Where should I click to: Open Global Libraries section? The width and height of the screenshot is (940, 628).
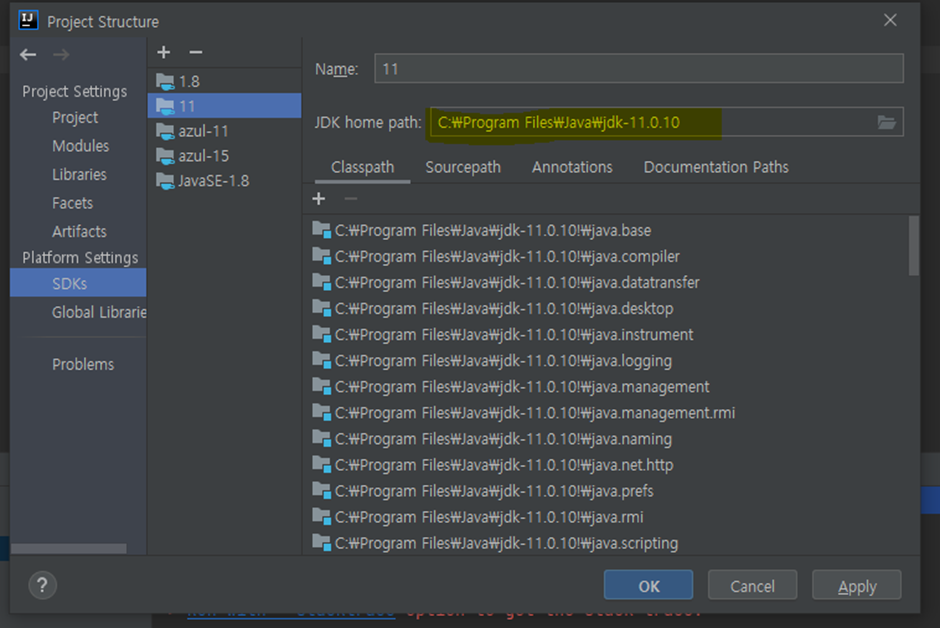click(99, 312)
